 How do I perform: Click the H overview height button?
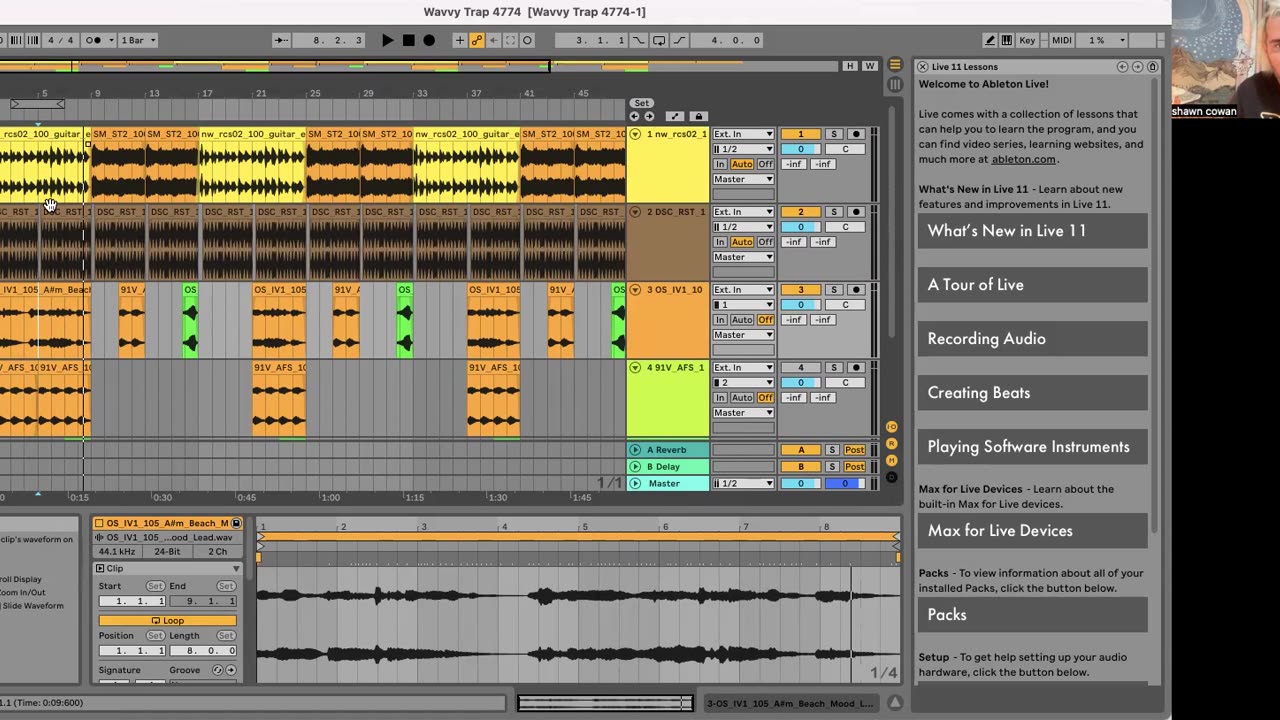pyautogui.click(x=850, y=66)
